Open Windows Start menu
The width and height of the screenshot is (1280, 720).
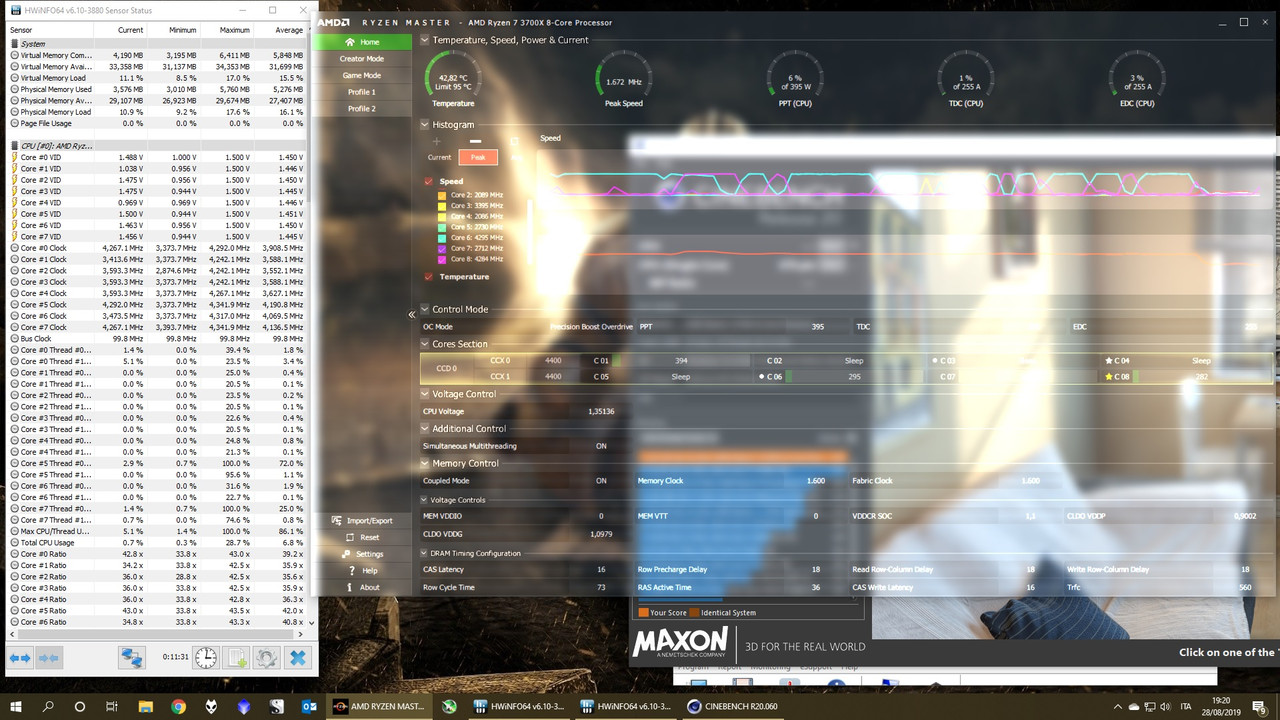16,706
